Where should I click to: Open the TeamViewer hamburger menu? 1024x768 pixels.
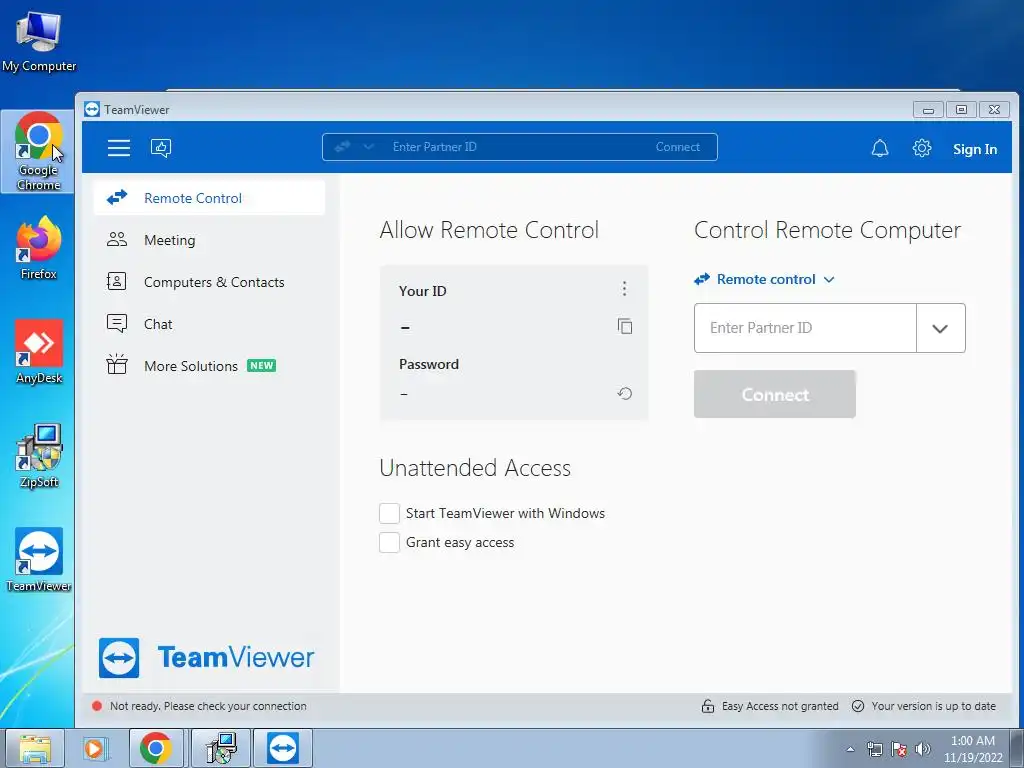[x=119, y=148]
